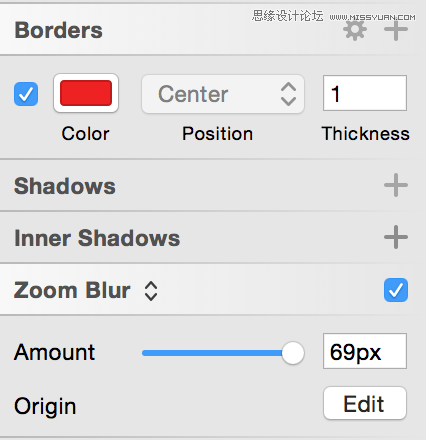Viewport: 426px width, 440px height.
Task: Click the Amount slider handle
Action: point(293,353)
